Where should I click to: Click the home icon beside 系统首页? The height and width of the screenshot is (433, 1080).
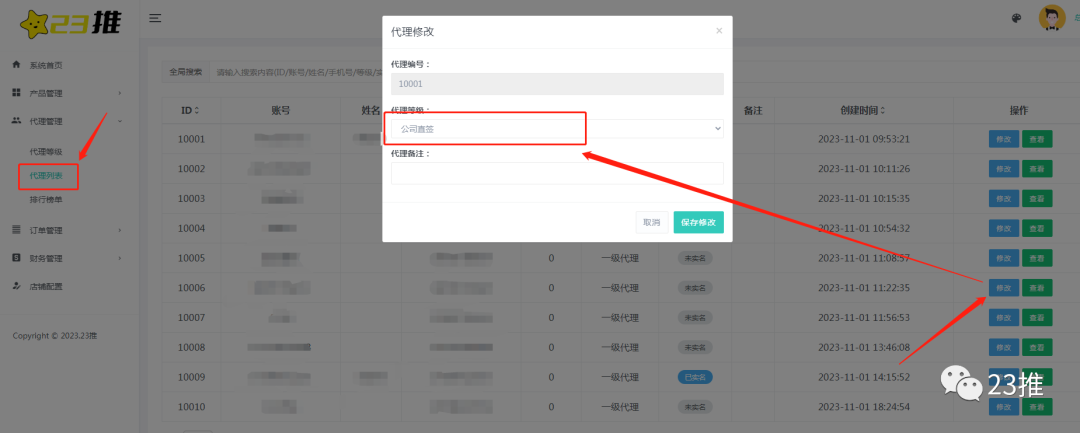[x=17, y=65]
